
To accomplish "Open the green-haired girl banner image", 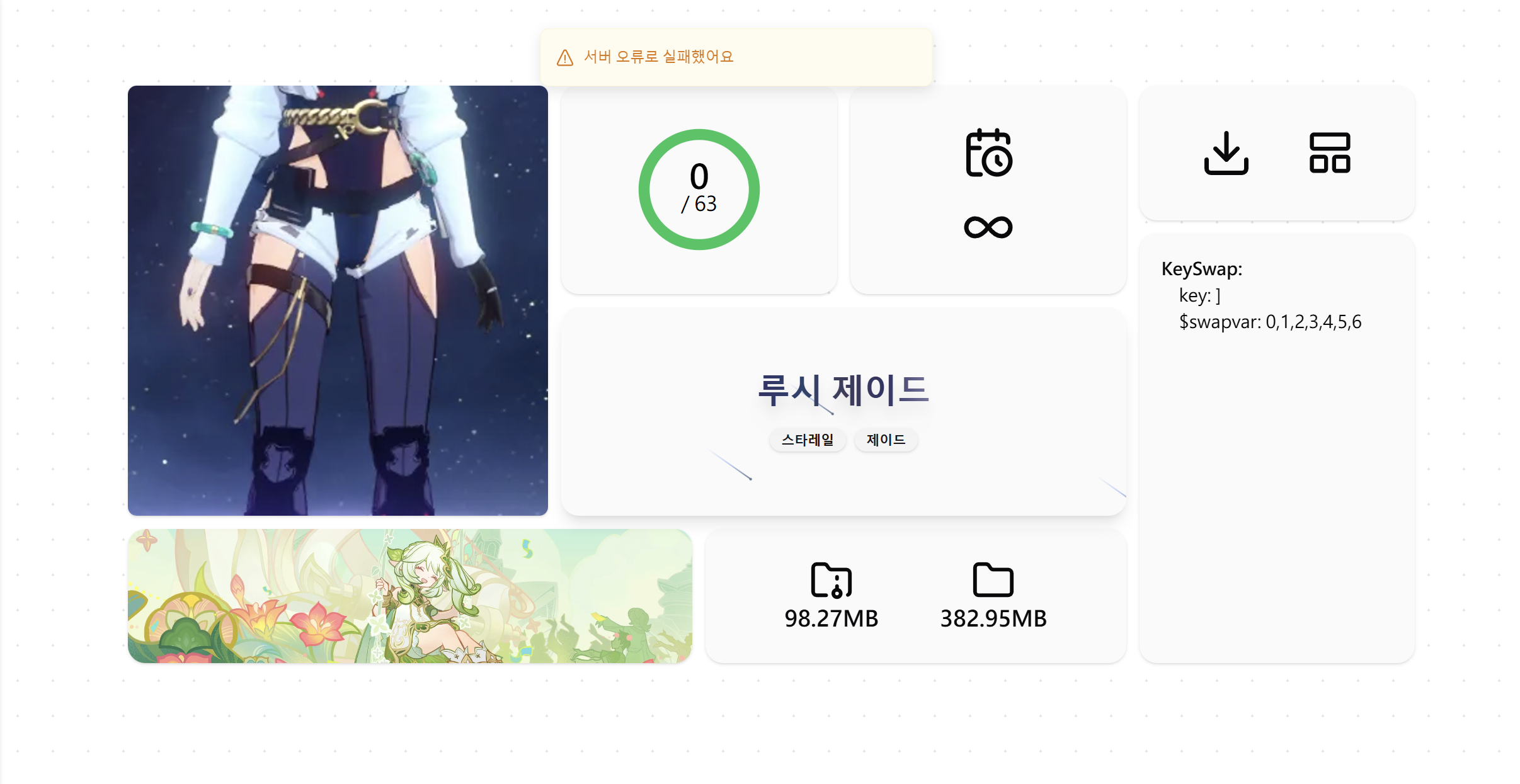I will tap(410, 596).
